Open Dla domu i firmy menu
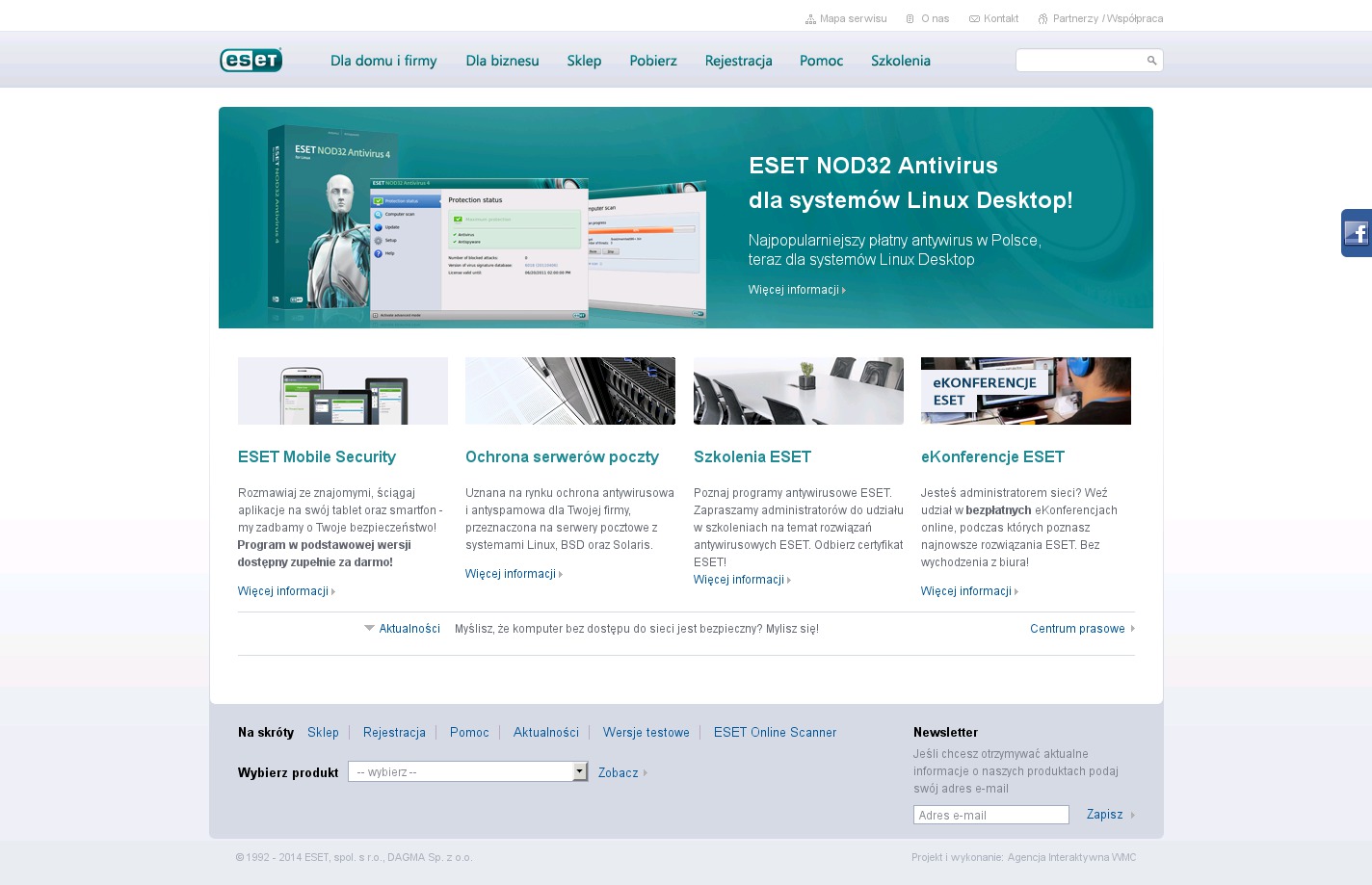 (x=383, y=61)
